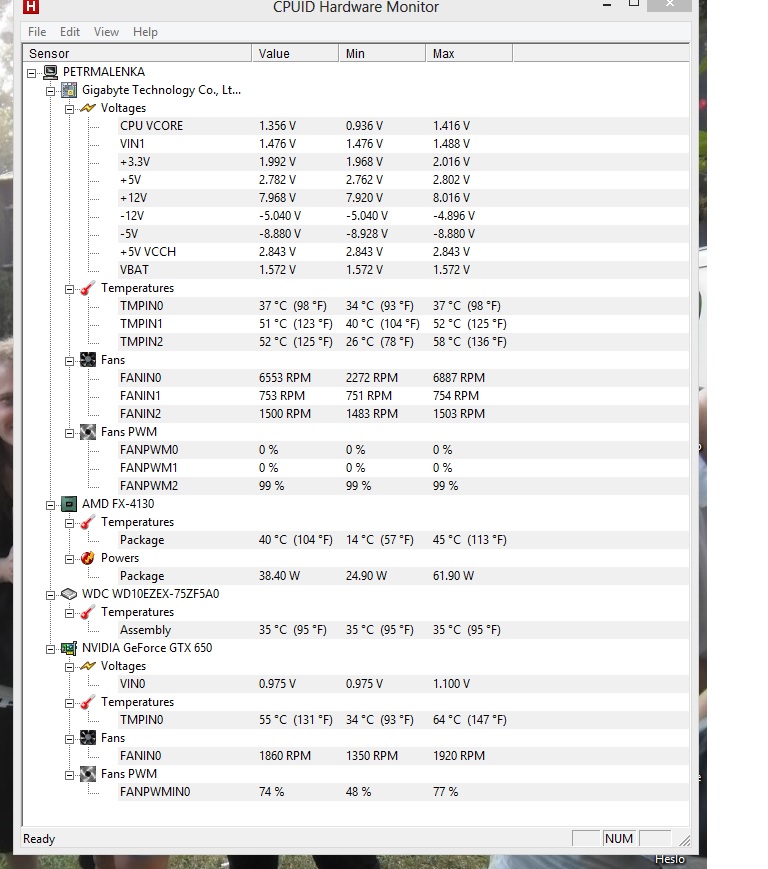This screenshot has width=768, height=869.
Task: Click the Value column header
Action: click(x=295, y=54)
